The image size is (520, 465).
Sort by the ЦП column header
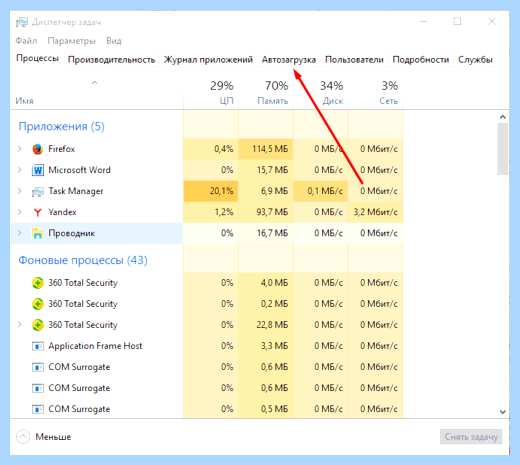click(211, 93)
